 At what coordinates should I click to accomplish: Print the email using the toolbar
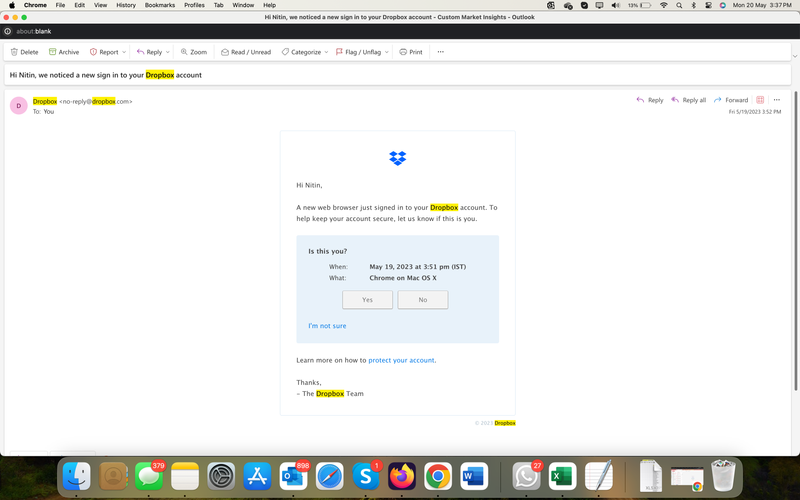(411, 52)
